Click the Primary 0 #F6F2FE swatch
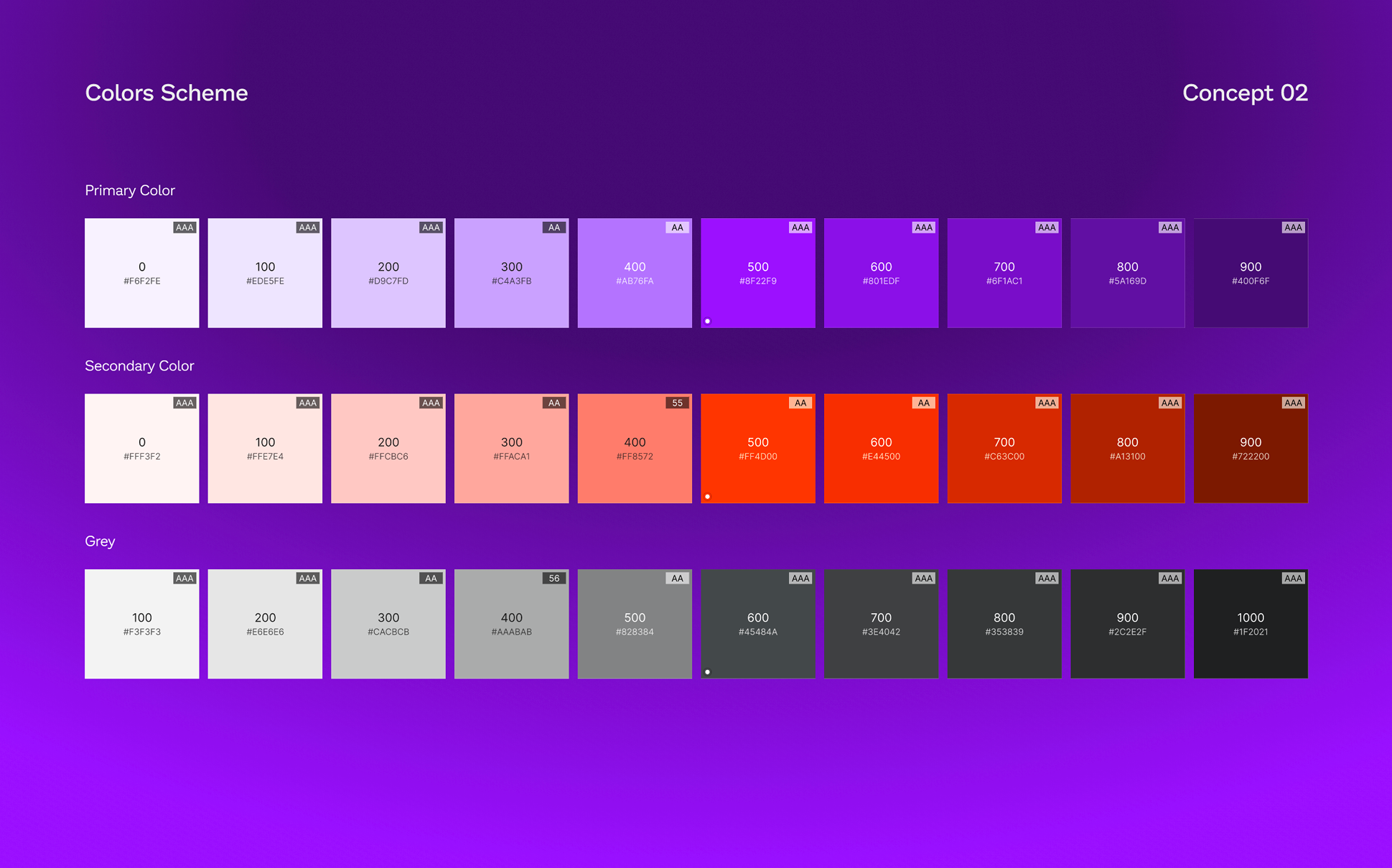This screenshot has width=1392, height=868. point(141,274)
